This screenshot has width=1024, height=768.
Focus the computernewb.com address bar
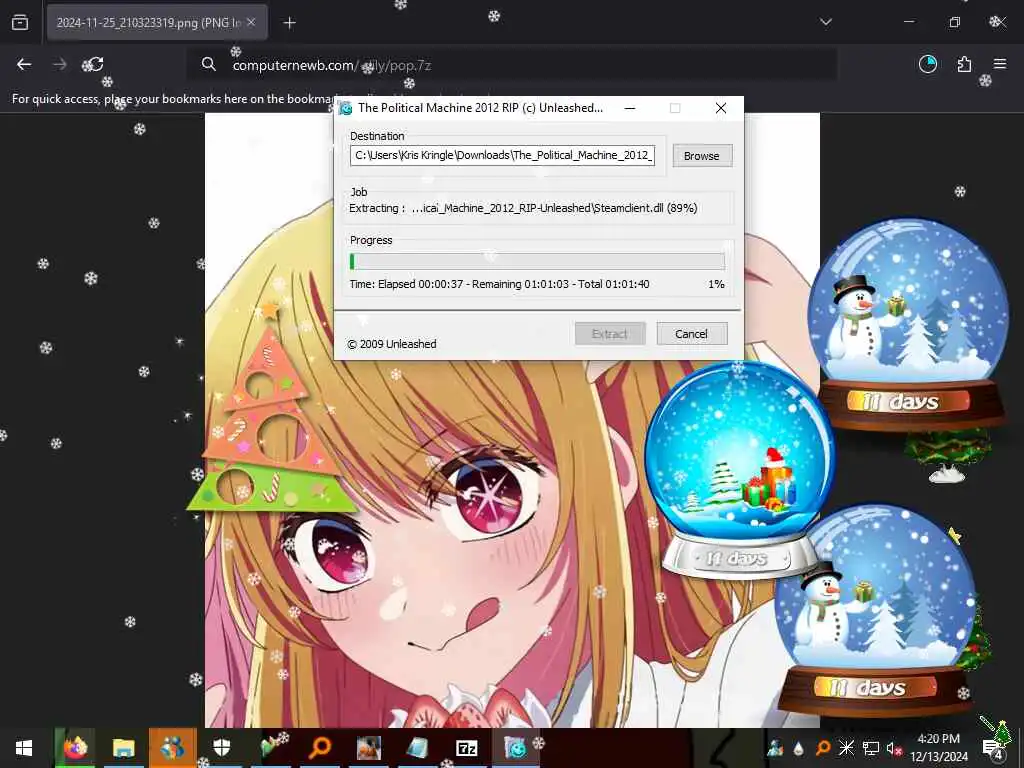(511, 65)
